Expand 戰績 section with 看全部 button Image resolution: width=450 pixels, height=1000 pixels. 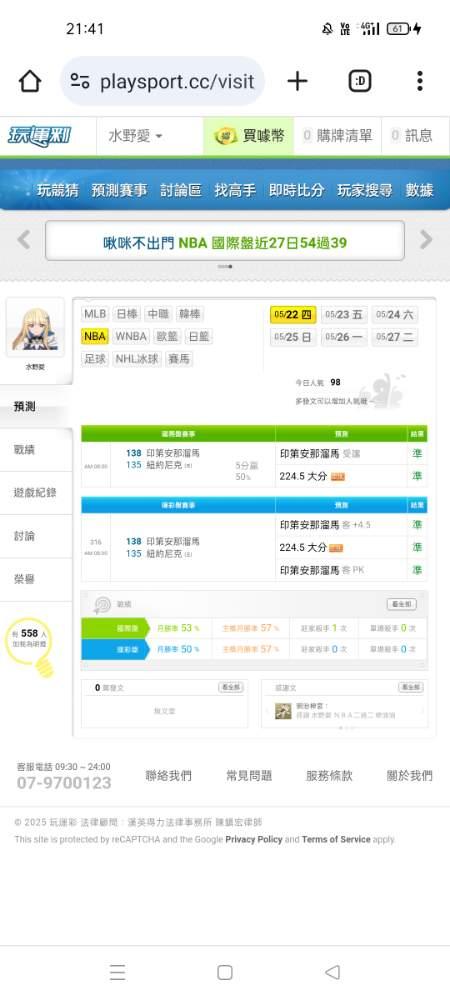(x=402, y=604)
